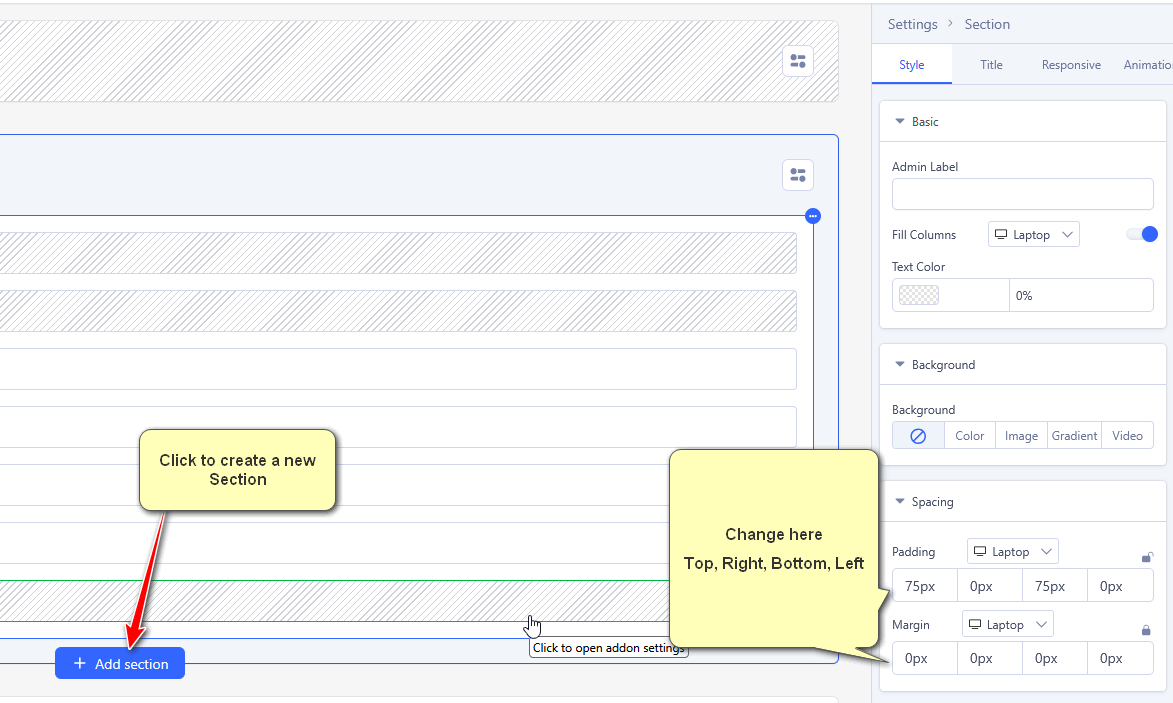Switch to the Title tab
Screen dimensions: 1173x703
click(991, 65)
